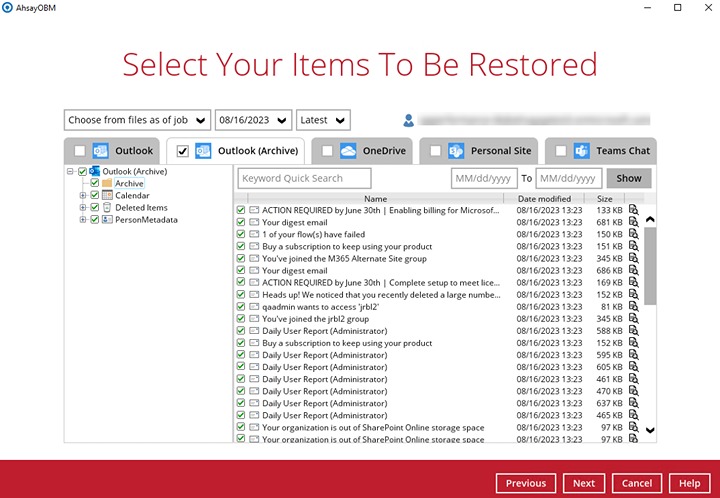Click the PersonMetadata folder icon
720x498 pixels.
click(107, 219)
